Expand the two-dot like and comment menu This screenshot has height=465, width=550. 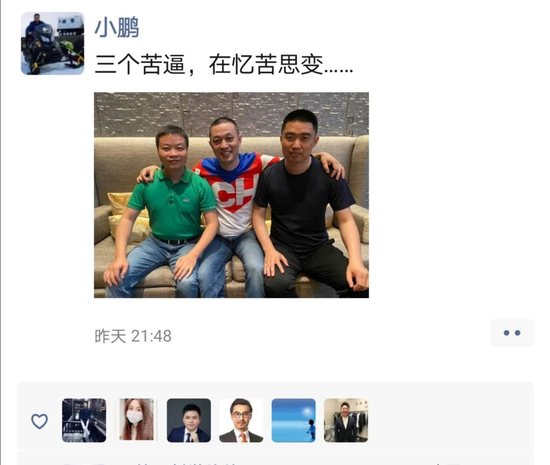(512, 333)
